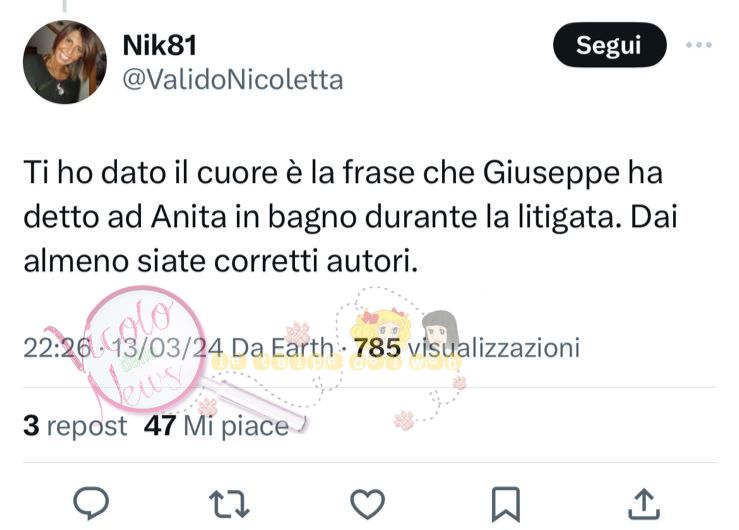Bookmark this post
Image resolution: width=739 pixels, height=530 pixels.
pyautogui.click(x=506, y=505)
